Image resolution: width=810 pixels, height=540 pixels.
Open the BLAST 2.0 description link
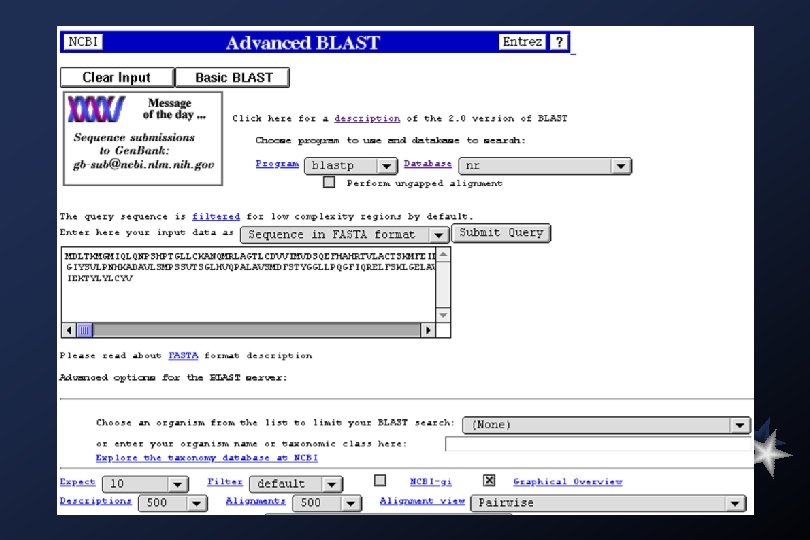tap(367, 118)
